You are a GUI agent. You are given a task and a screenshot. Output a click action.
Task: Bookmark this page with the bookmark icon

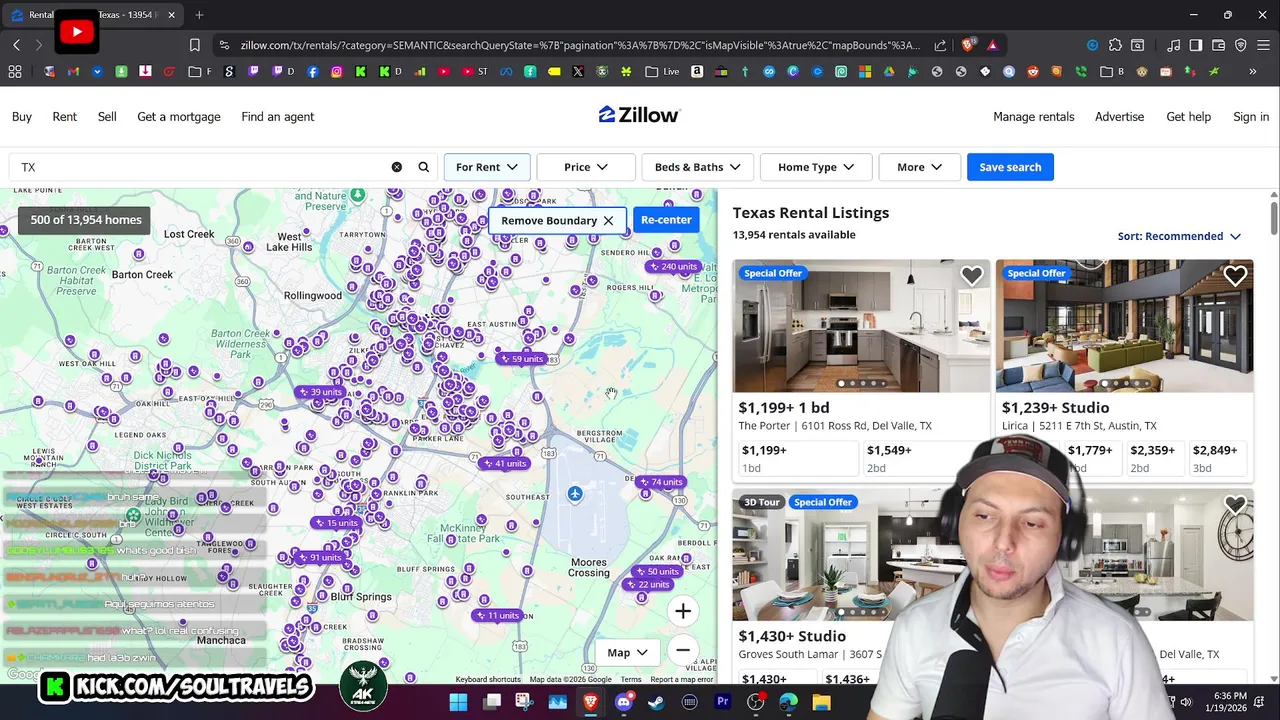[x=195, y=45]
